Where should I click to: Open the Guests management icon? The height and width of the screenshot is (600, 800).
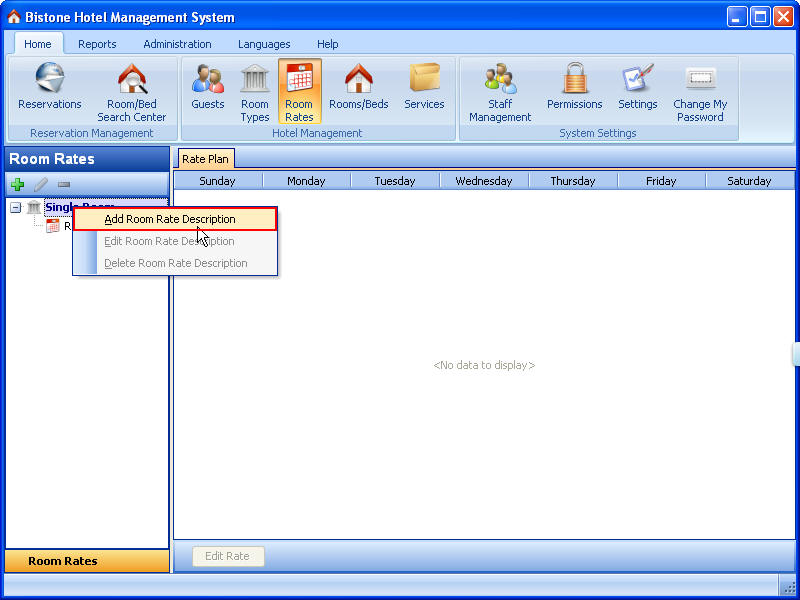click(x=208, y=88)
